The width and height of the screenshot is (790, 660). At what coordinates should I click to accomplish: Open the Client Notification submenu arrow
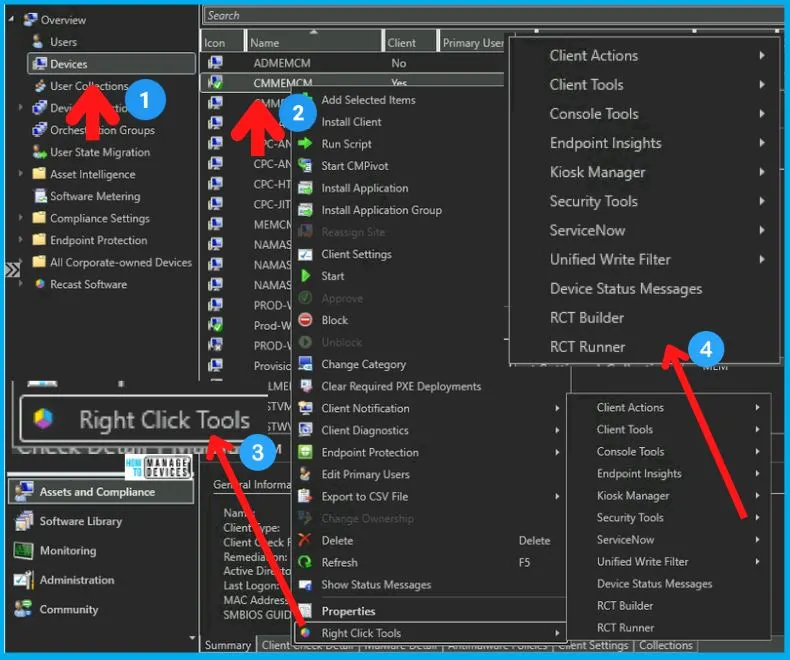point(557,408)
